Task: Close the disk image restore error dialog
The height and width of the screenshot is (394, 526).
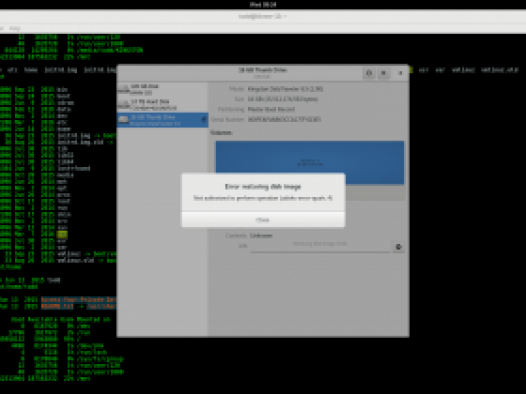Action: (x=263, y=220)
